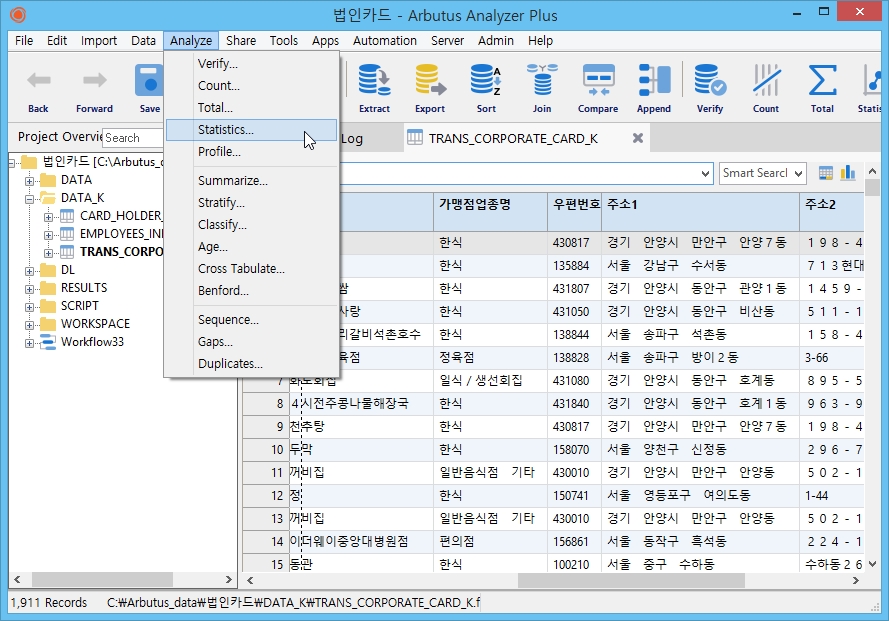Collapse the DATA_K folder node
Image resolution: width=889 pixels, height=621 pixels.
pos(29,199)
